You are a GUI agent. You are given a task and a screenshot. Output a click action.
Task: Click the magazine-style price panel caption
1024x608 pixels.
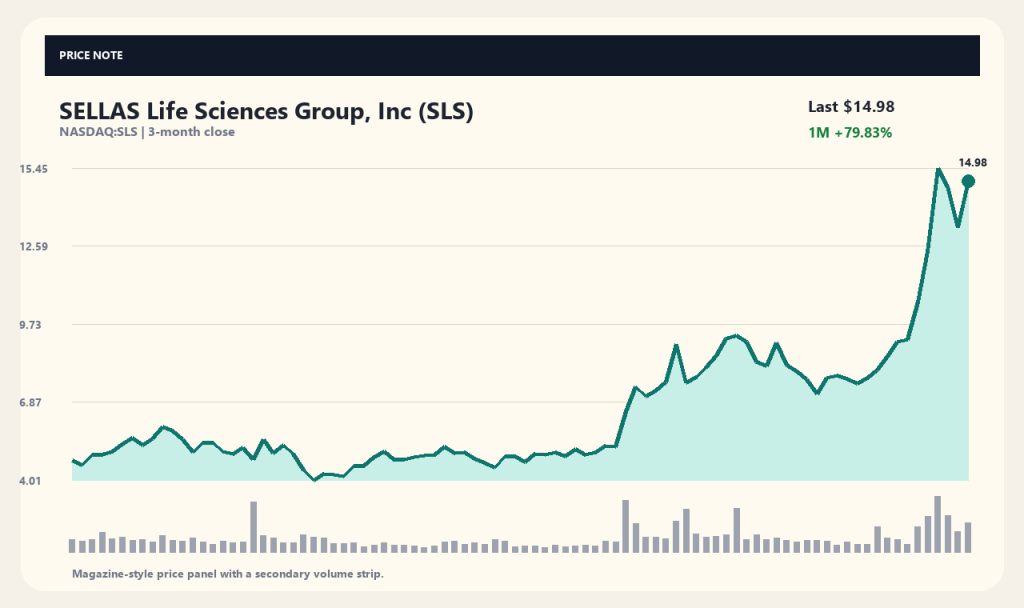coord(227,574)
